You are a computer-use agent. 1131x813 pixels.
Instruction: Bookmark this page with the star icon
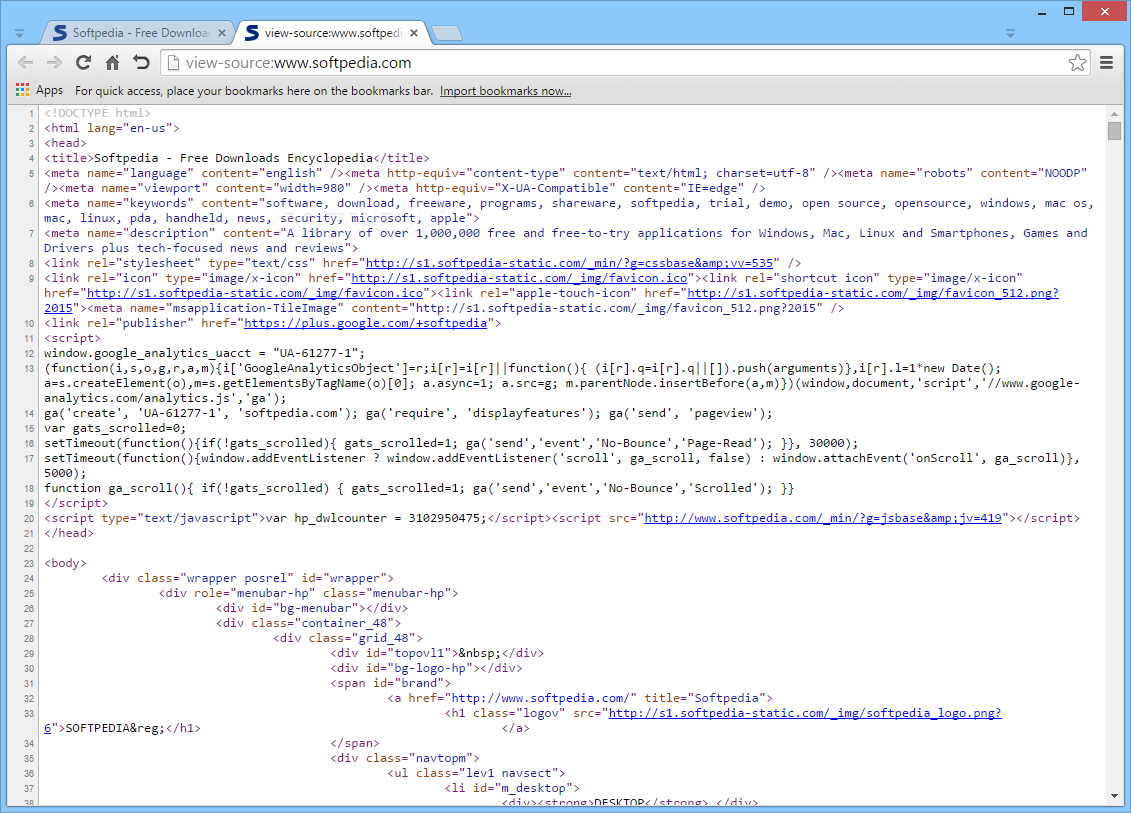pyautogui.click(x=1077, y=63)
